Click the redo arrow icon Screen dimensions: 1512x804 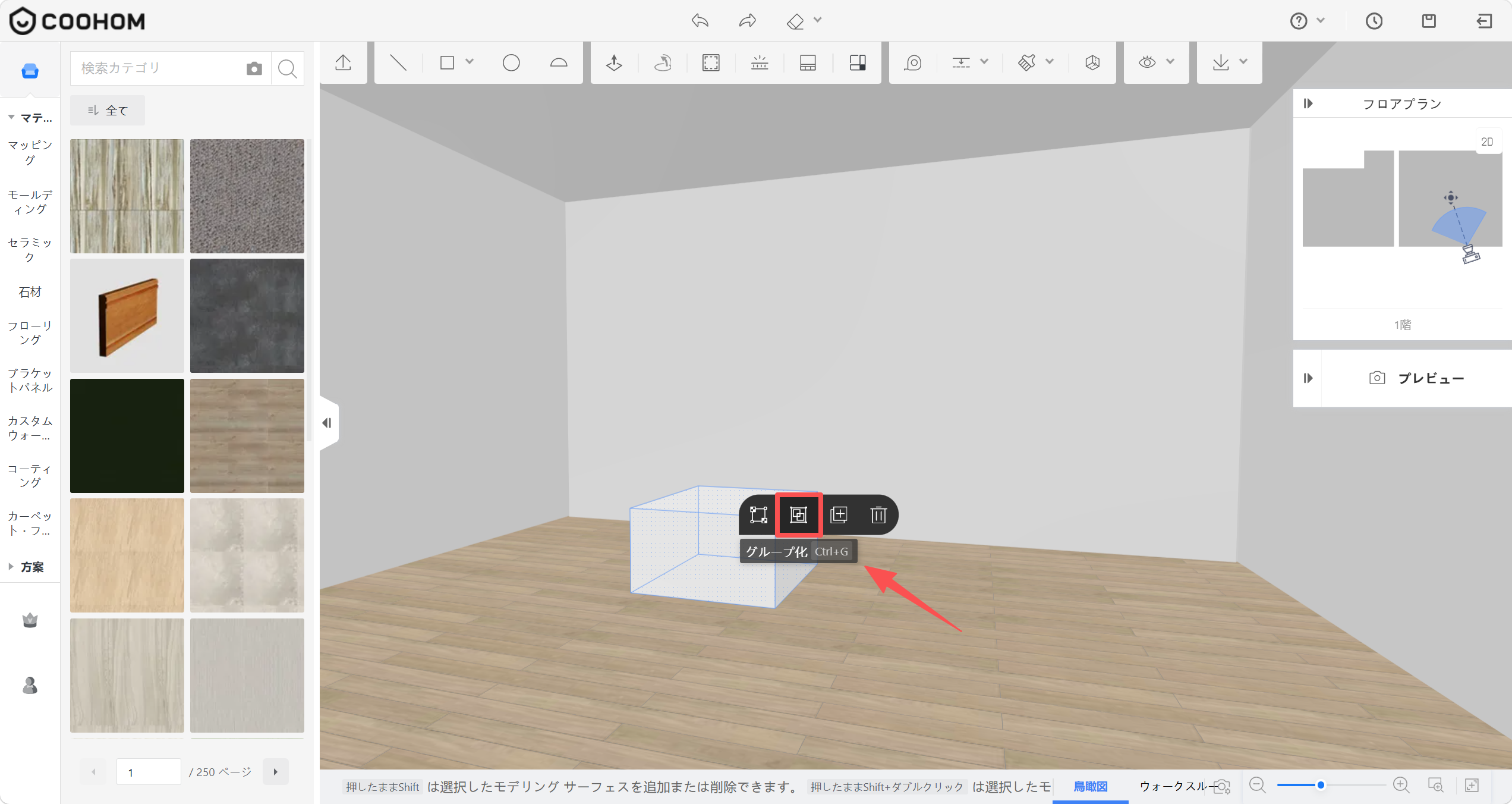tap(747, 21)
